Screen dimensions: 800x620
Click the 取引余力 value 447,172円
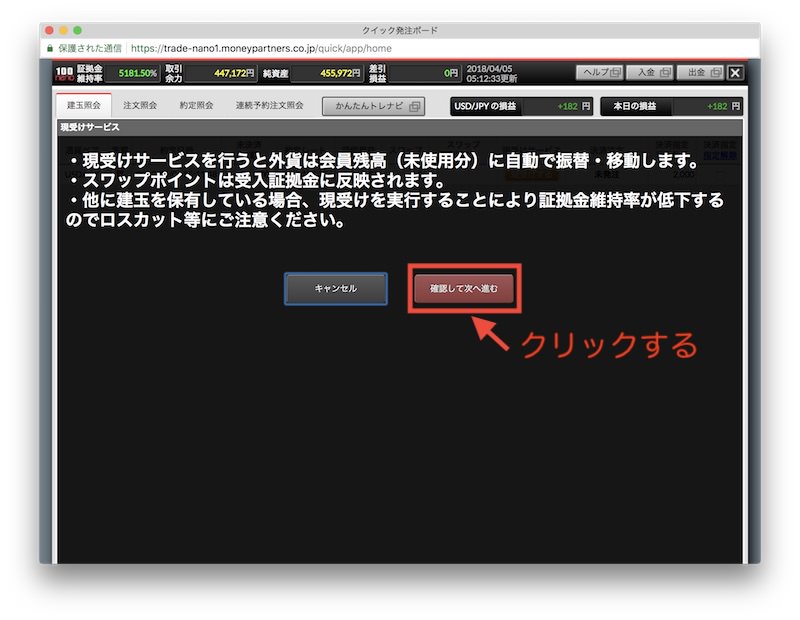click(234, 73)
